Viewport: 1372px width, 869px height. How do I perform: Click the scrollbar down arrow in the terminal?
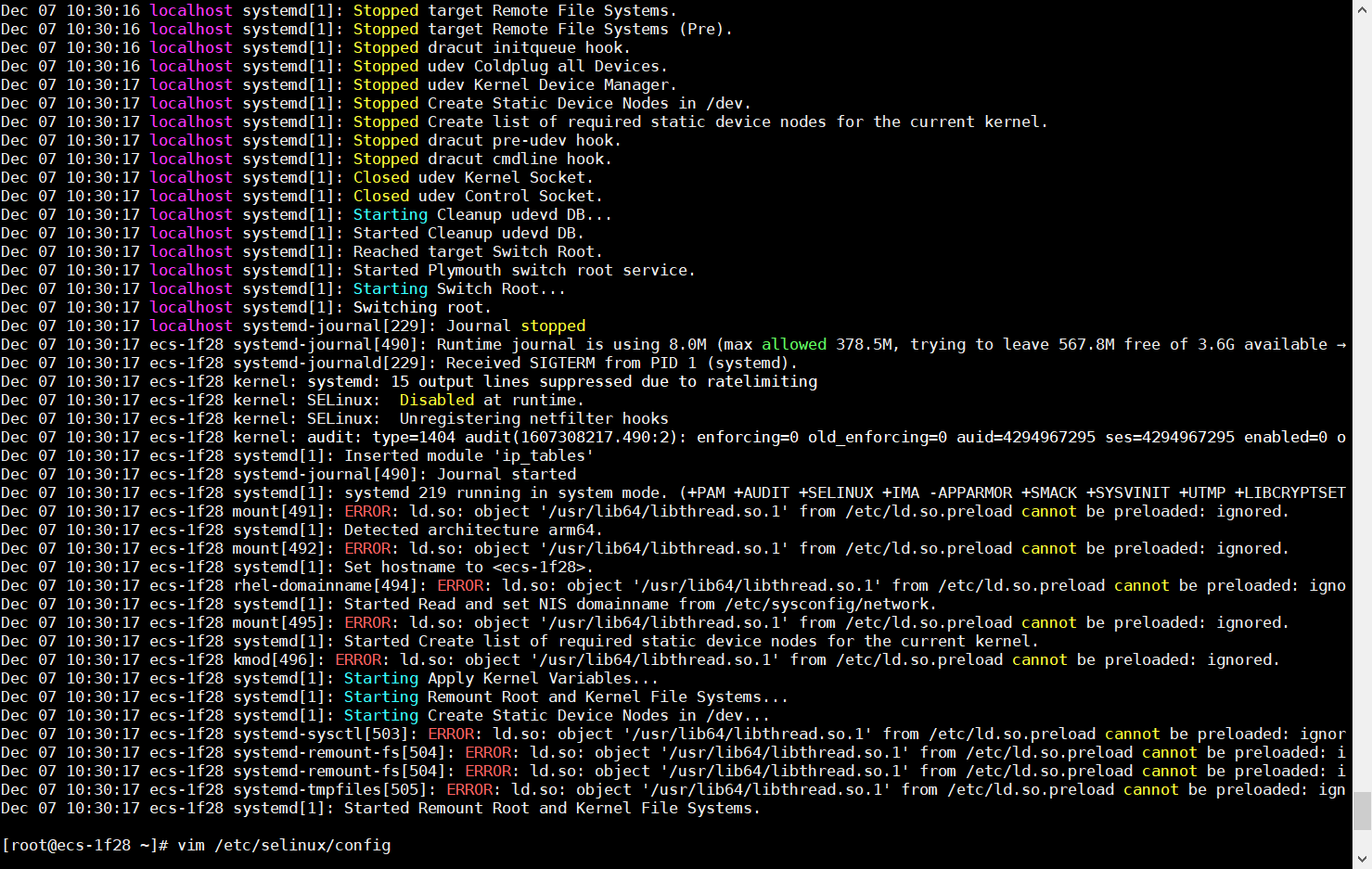(1362, 860)
